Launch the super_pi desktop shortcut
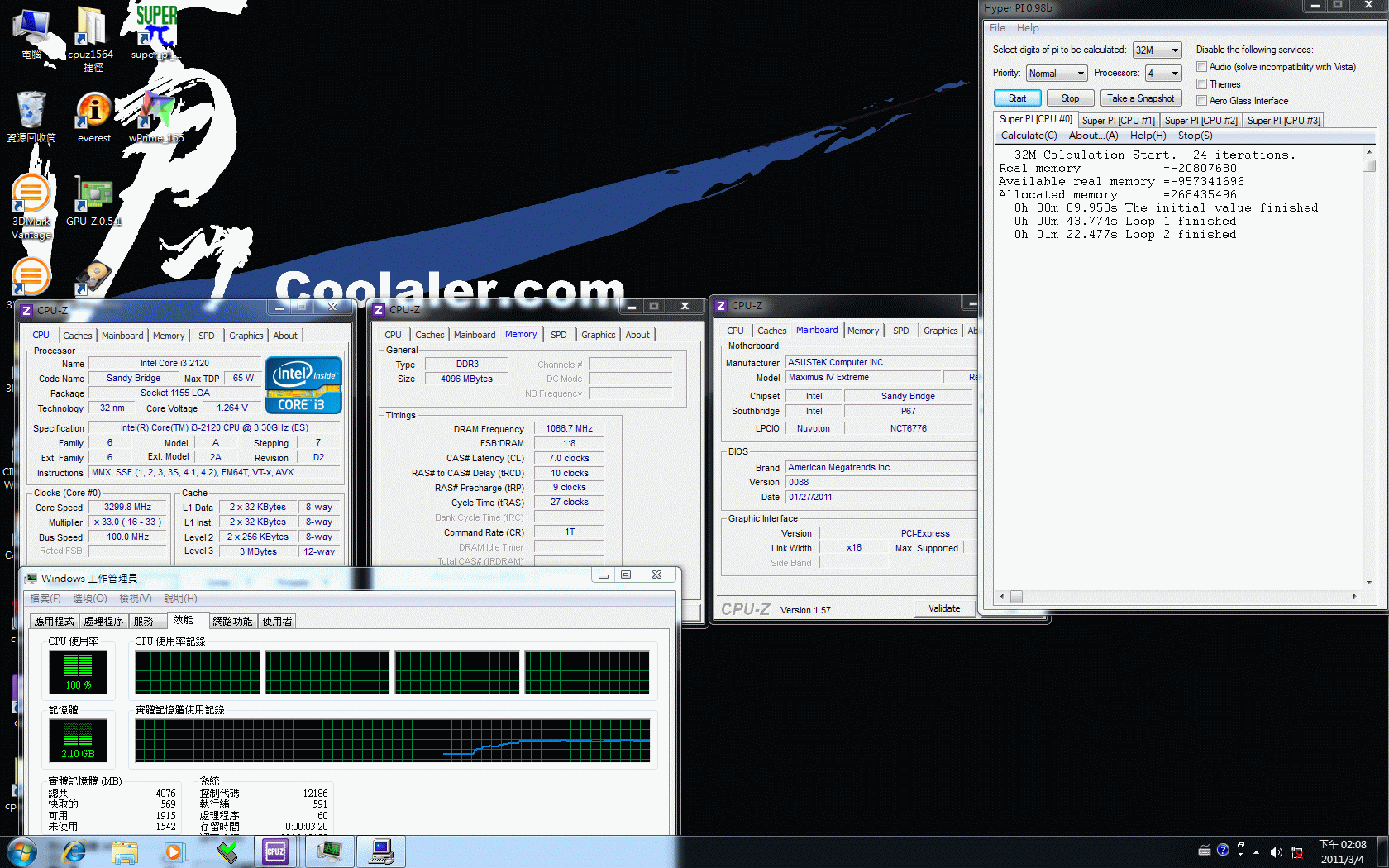 tap(155, 33)
